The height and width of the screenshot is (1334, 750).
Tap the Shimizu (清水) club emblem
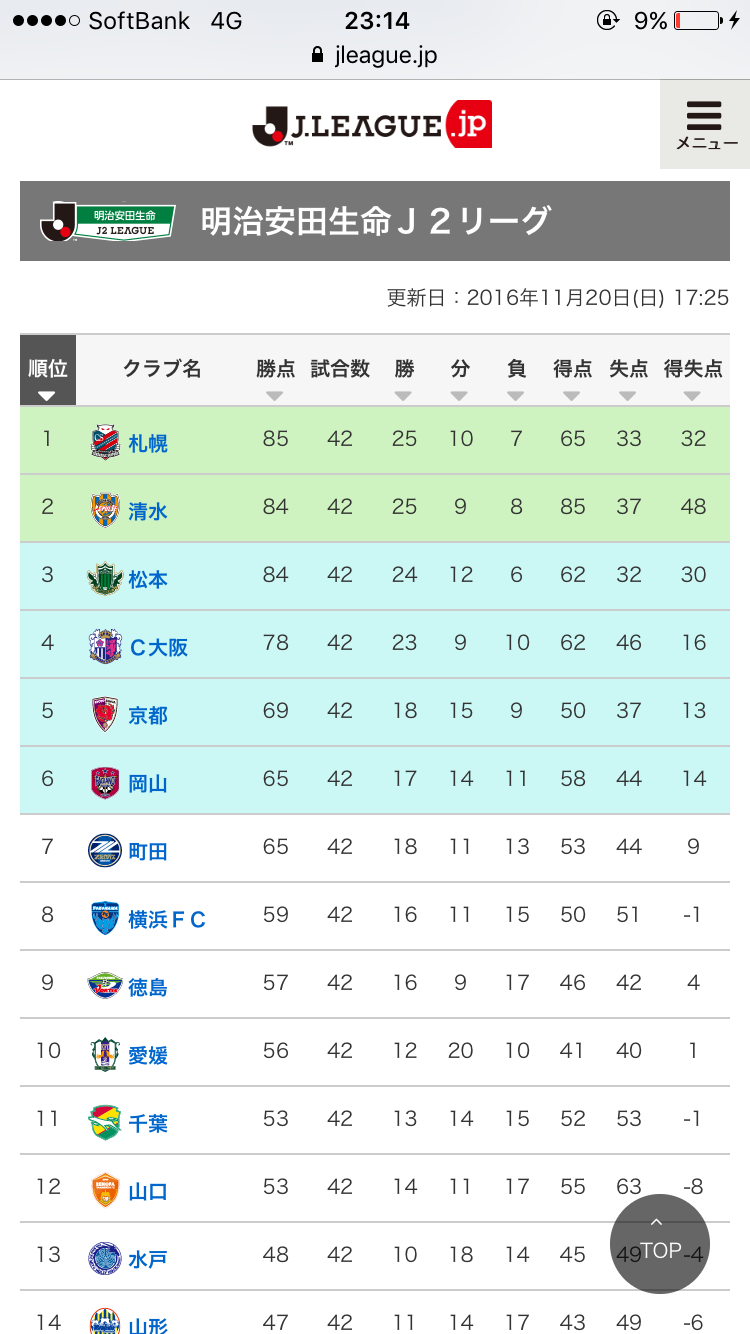click(104, 509)
